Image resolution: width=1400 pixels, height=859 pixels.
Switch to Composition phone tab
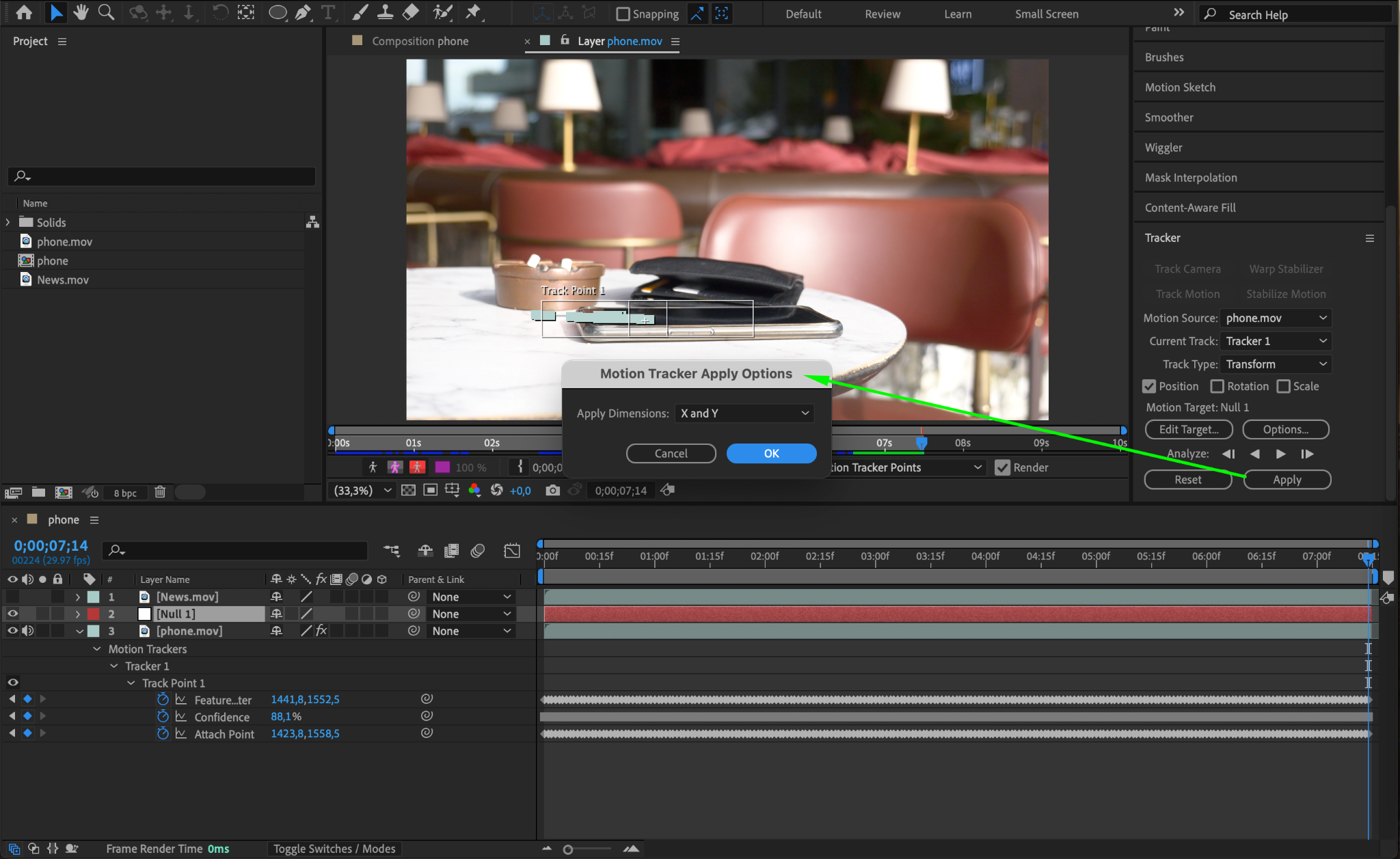tap(420, 41)
